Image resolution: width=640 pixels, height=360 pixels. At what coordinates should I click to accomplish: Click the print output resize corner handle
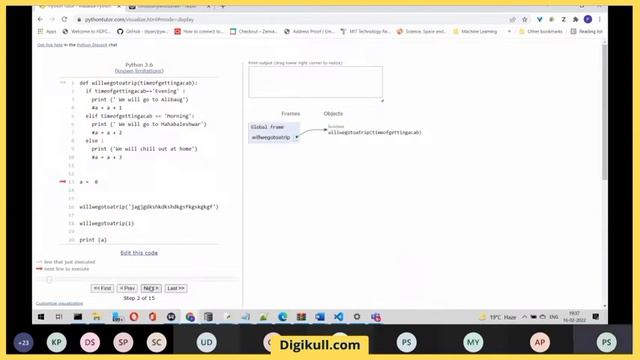click(382, 100)
